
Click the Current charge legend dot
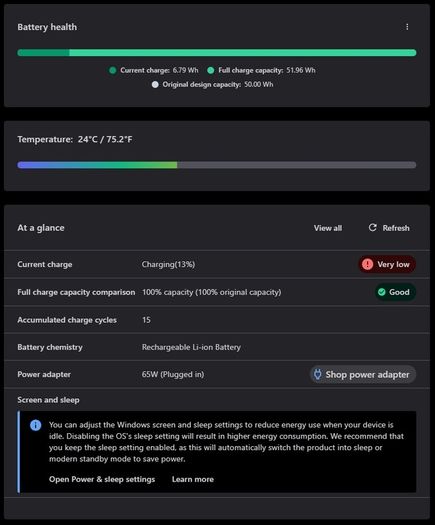pyautogui.click(x=113, y=70)
